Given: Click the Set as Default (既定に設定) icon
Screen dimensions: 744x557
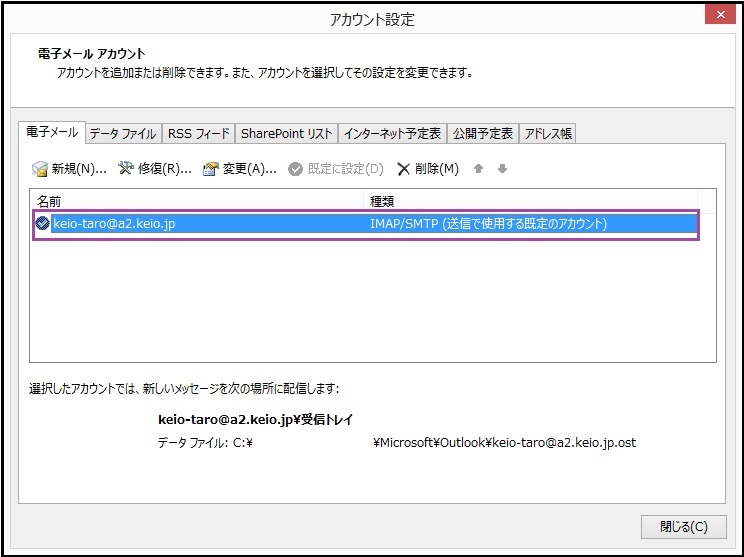Looking at the screenshot, I should tap(296, 169).
